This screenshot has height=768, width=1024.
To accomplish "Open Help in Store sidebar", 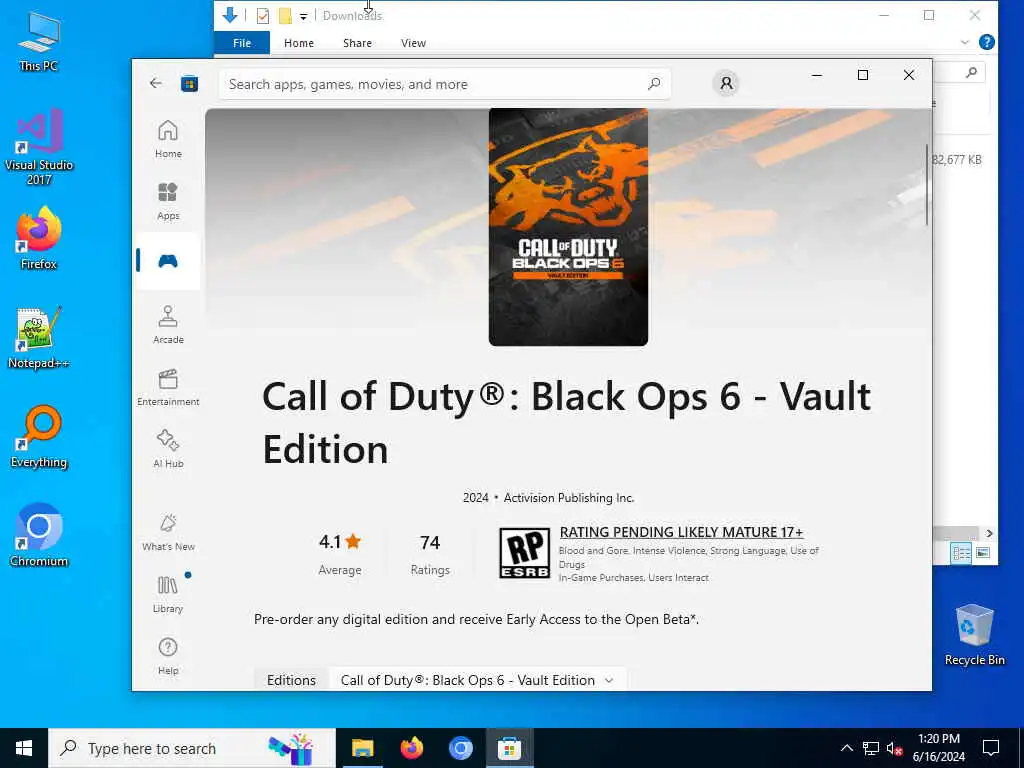I will (168, 656).
